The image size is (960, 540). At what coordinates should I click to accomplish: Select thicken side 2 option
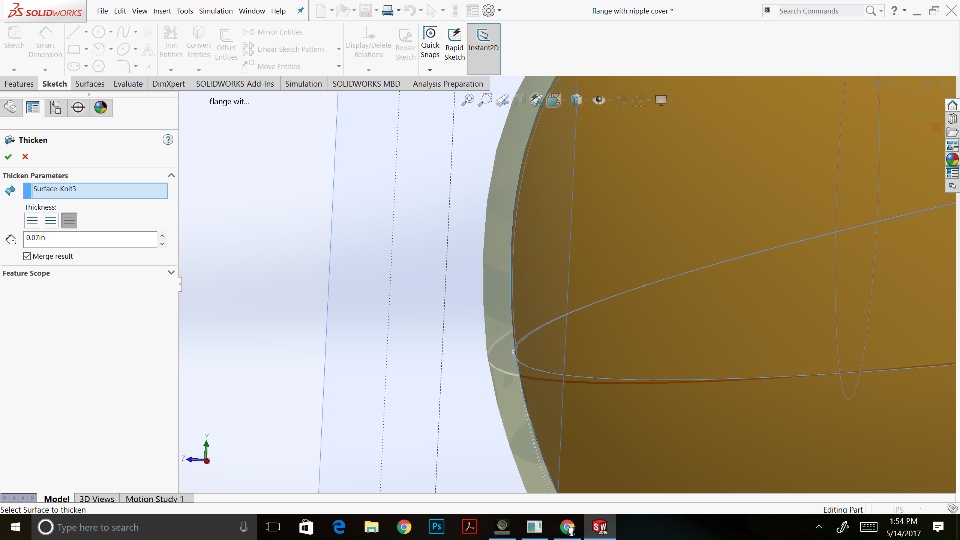69,220
